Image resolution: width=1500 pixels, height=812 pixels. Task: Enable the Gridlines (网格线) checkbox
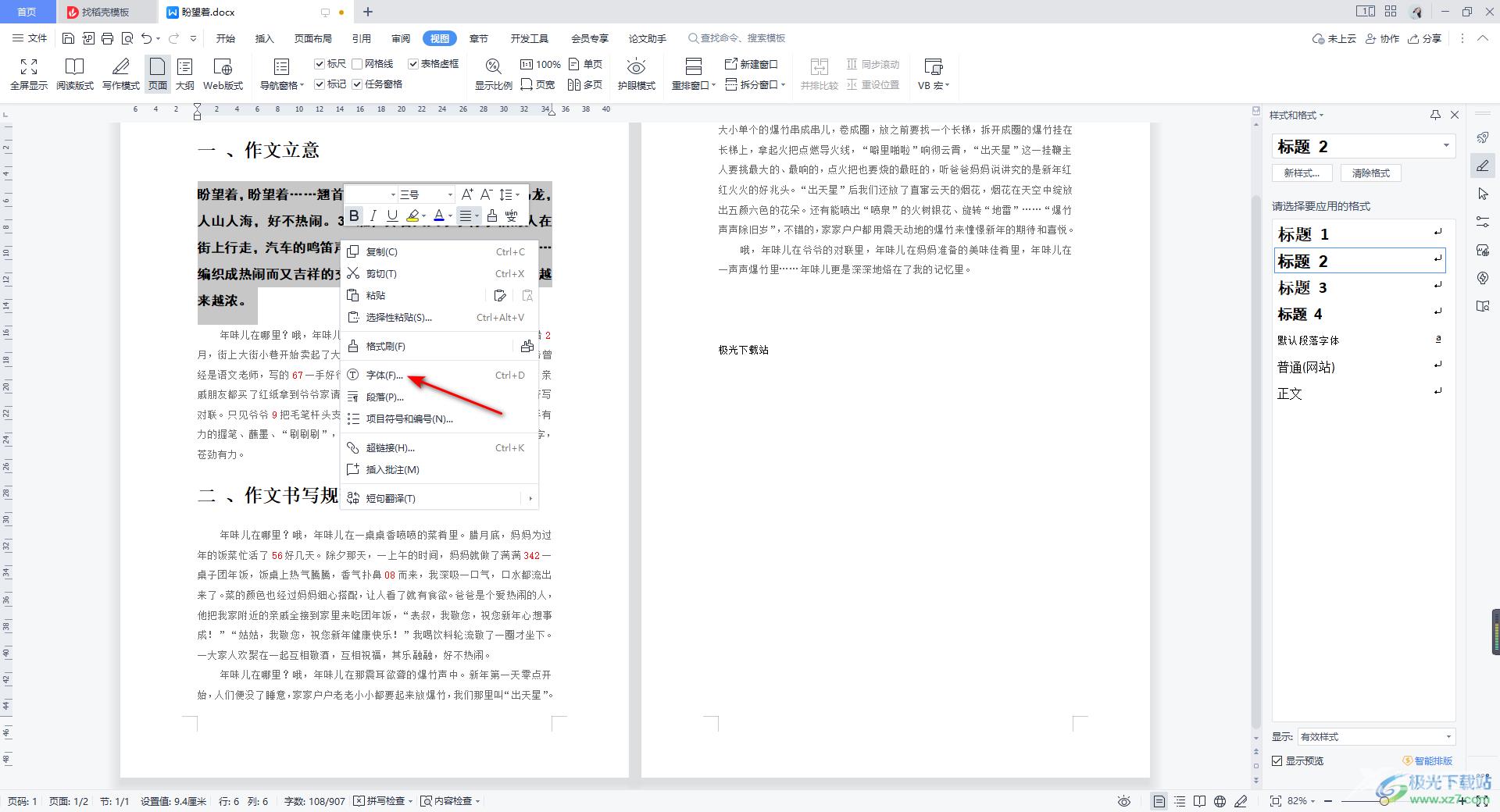[357, 64]
